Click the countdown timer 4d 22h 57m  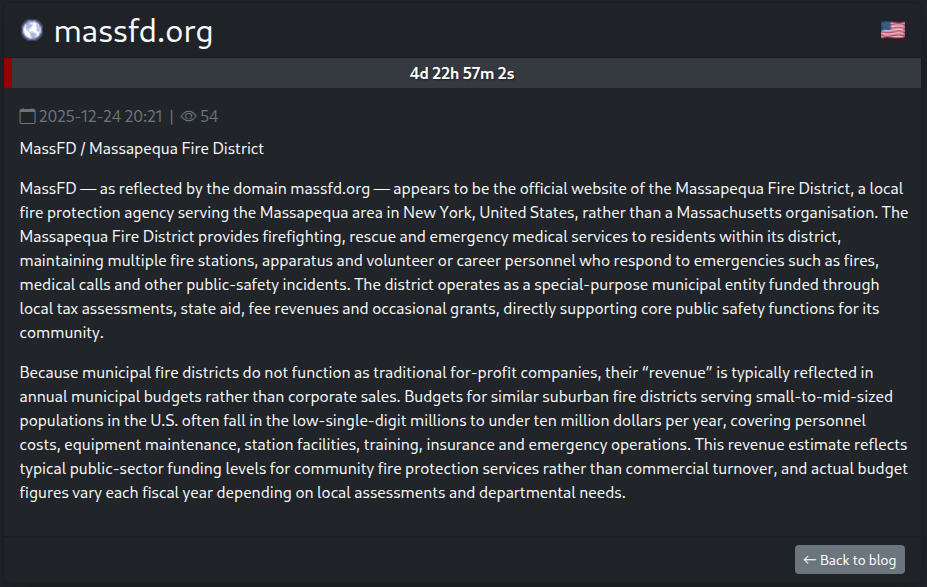462,73
